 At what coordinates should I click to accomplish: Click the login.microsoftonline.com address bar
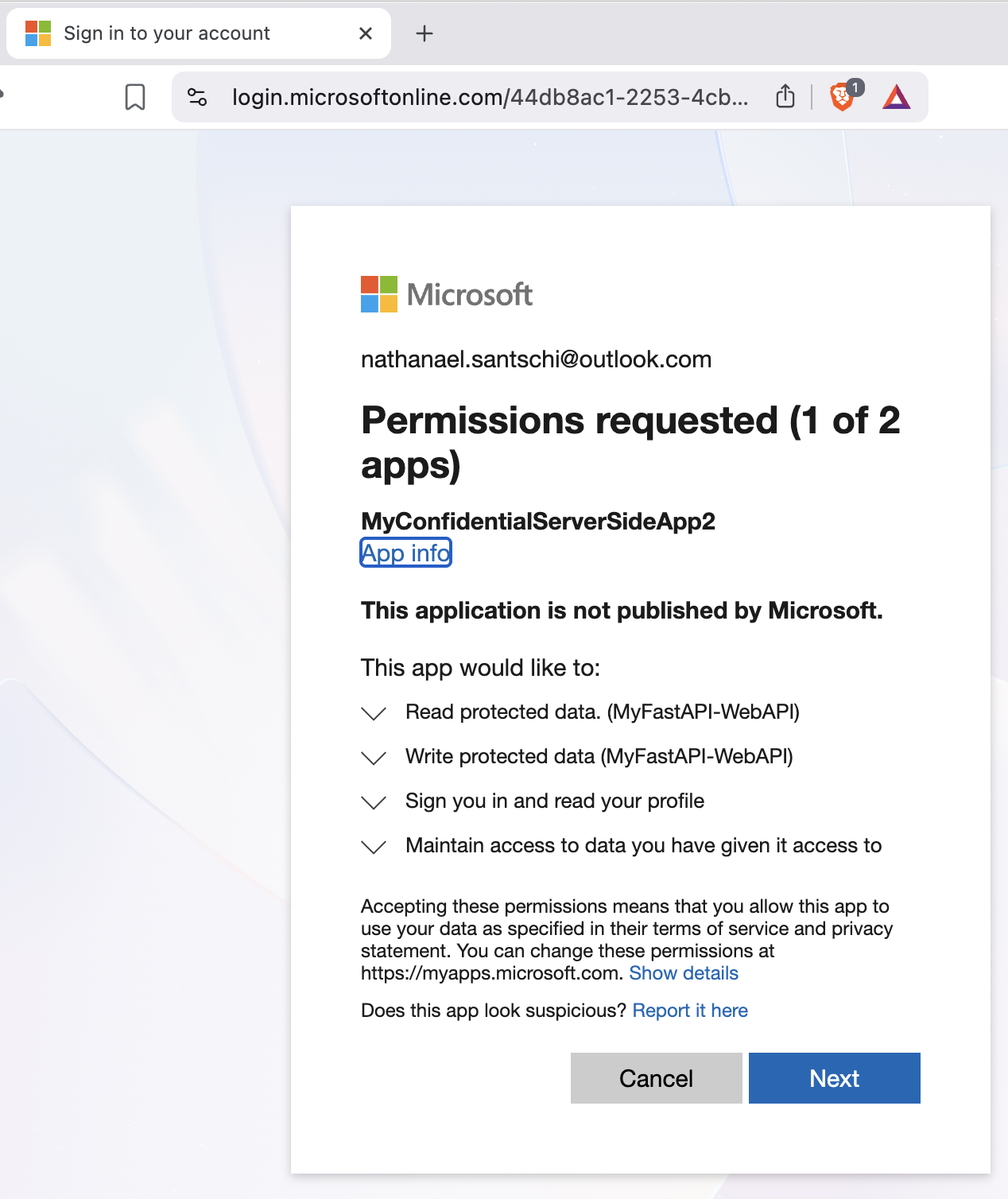[x=489, y=97]
